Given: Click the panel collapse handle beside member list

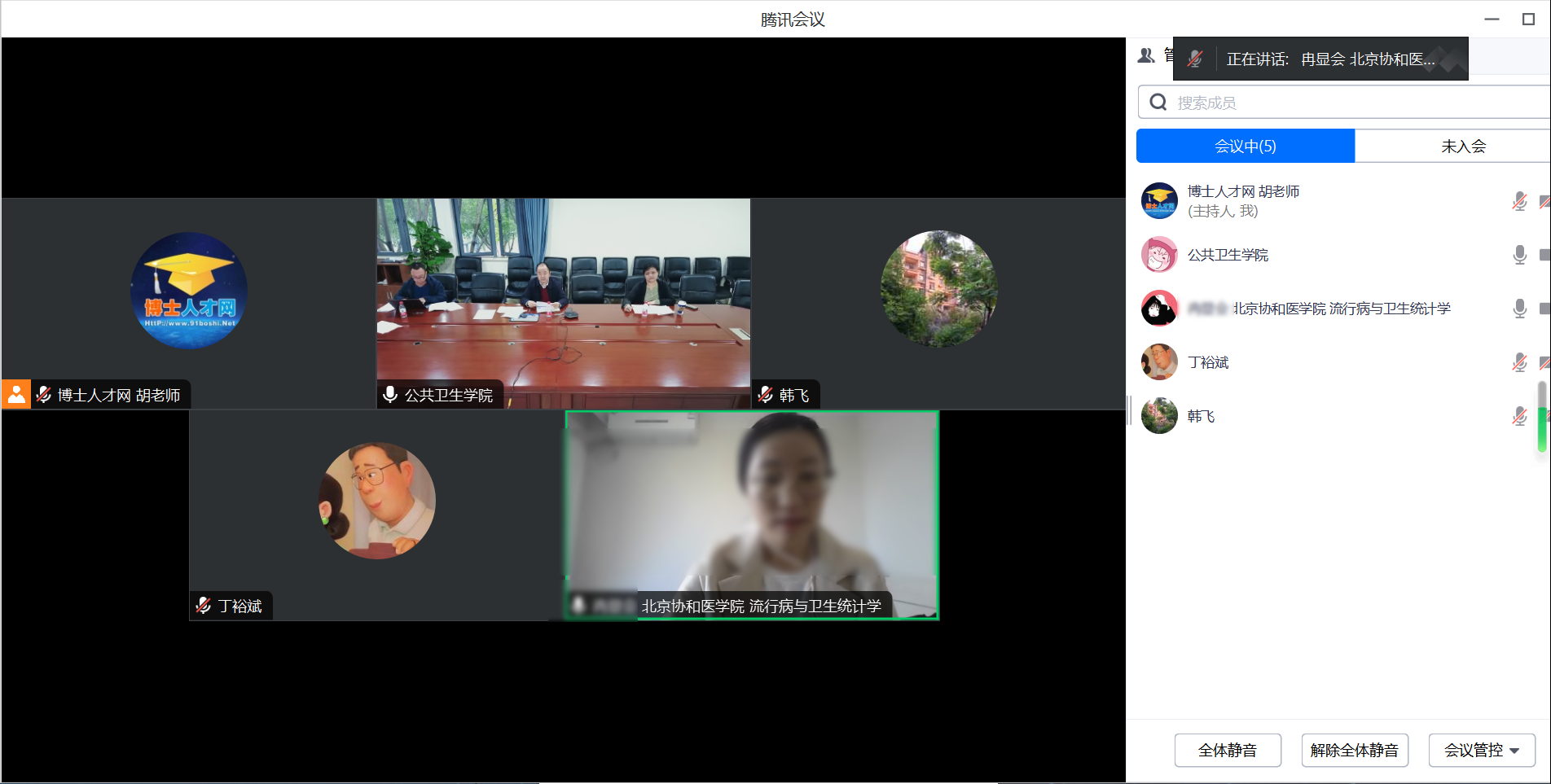Looking at the screenshot, I should click(x=1129, y=410).
